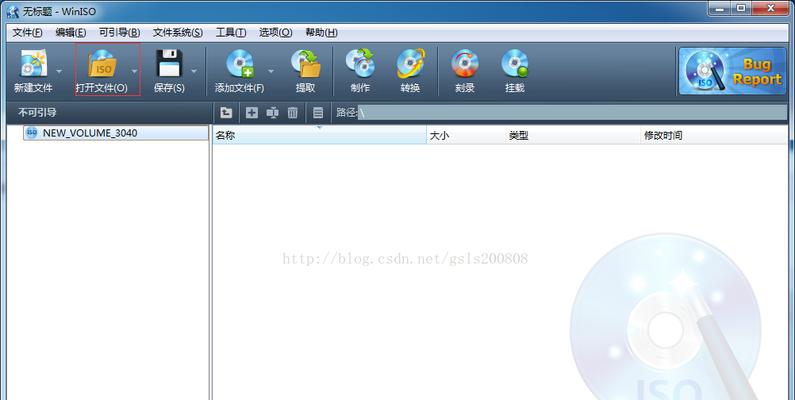
Task: Click the Open File 打开文件(O) icon
Action: coord(102,63)
